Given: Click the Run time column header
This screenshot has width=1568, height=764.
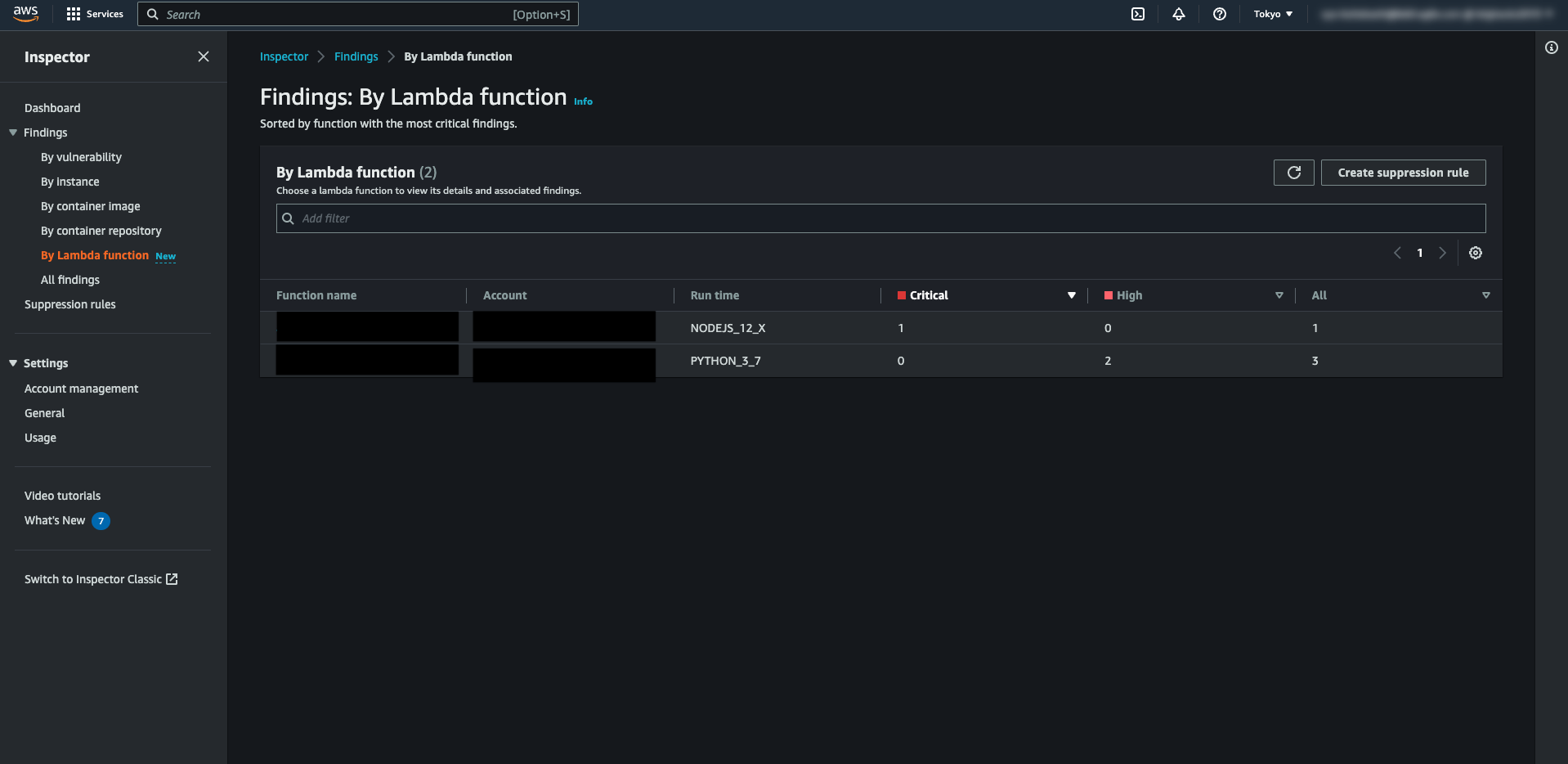Looking at the screenshot, I should coord(715,295).
